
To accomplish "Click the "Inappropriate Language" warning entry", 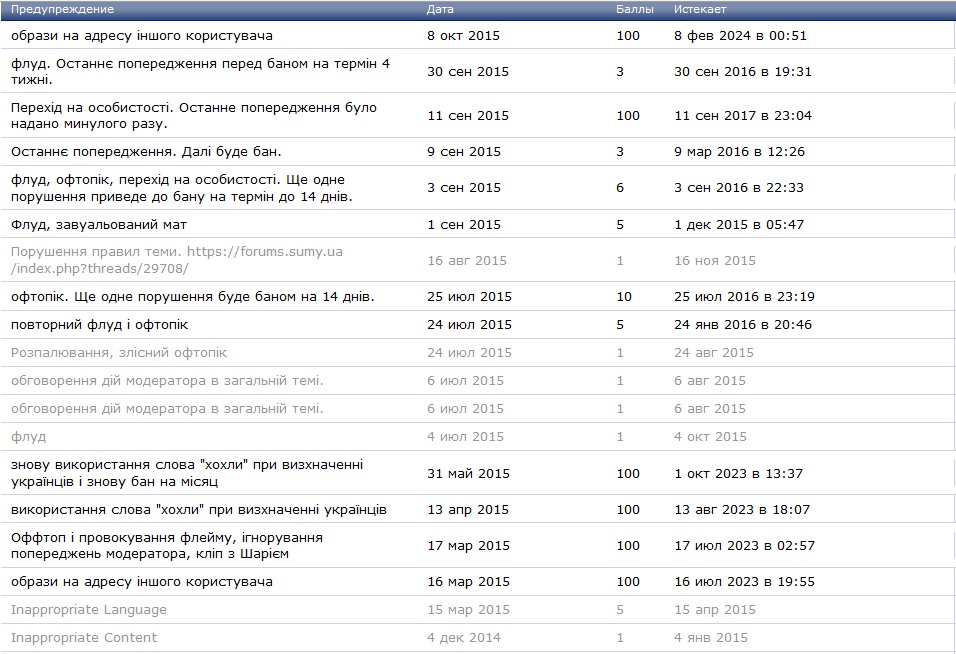I will (89, 610).
